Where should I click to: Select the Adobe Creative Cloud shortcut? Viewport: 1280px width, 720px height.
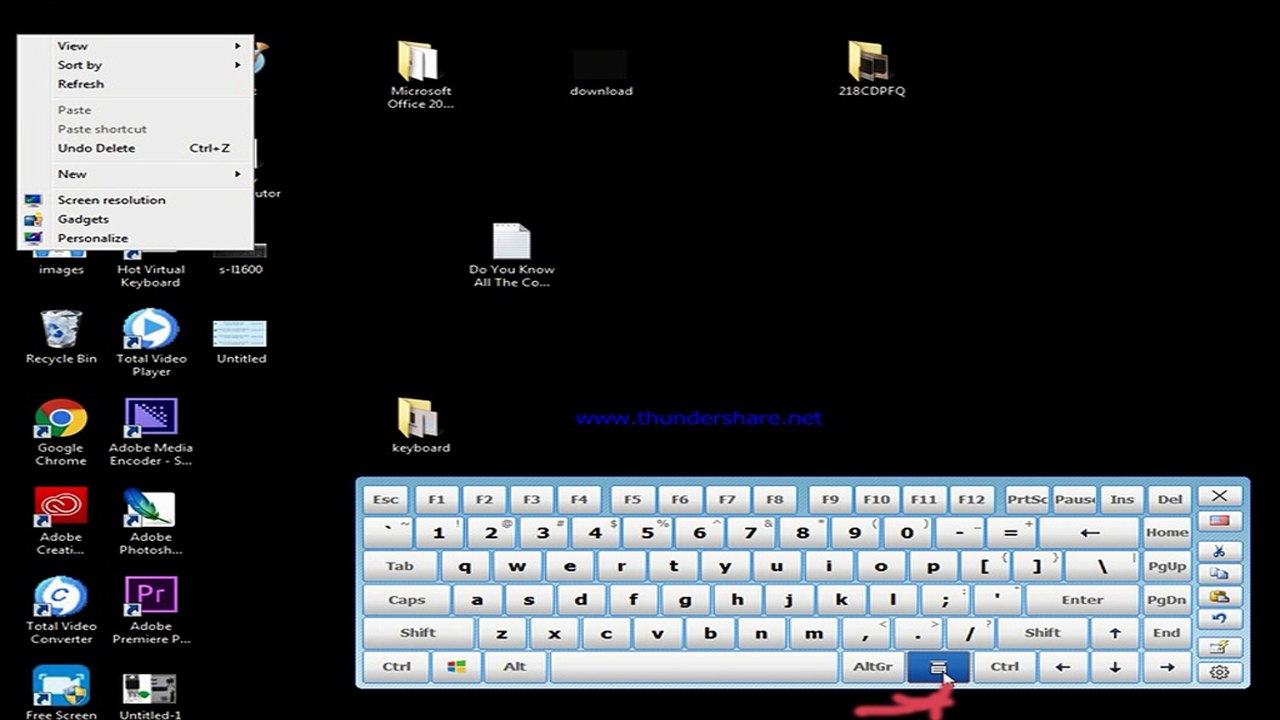point(61,521)
